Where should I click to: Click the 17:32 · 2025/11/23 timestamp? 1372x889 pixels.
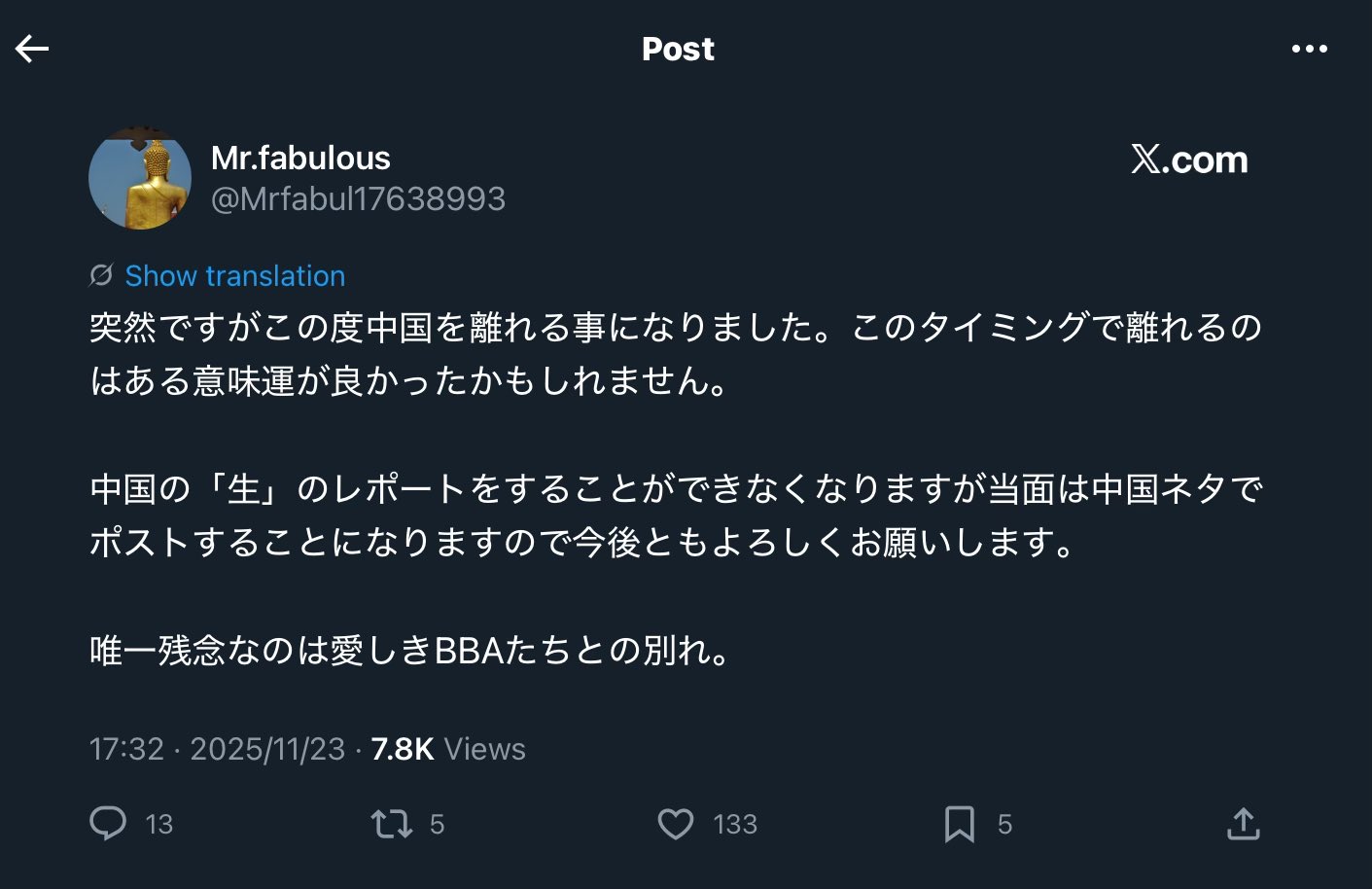coord(217,749)
